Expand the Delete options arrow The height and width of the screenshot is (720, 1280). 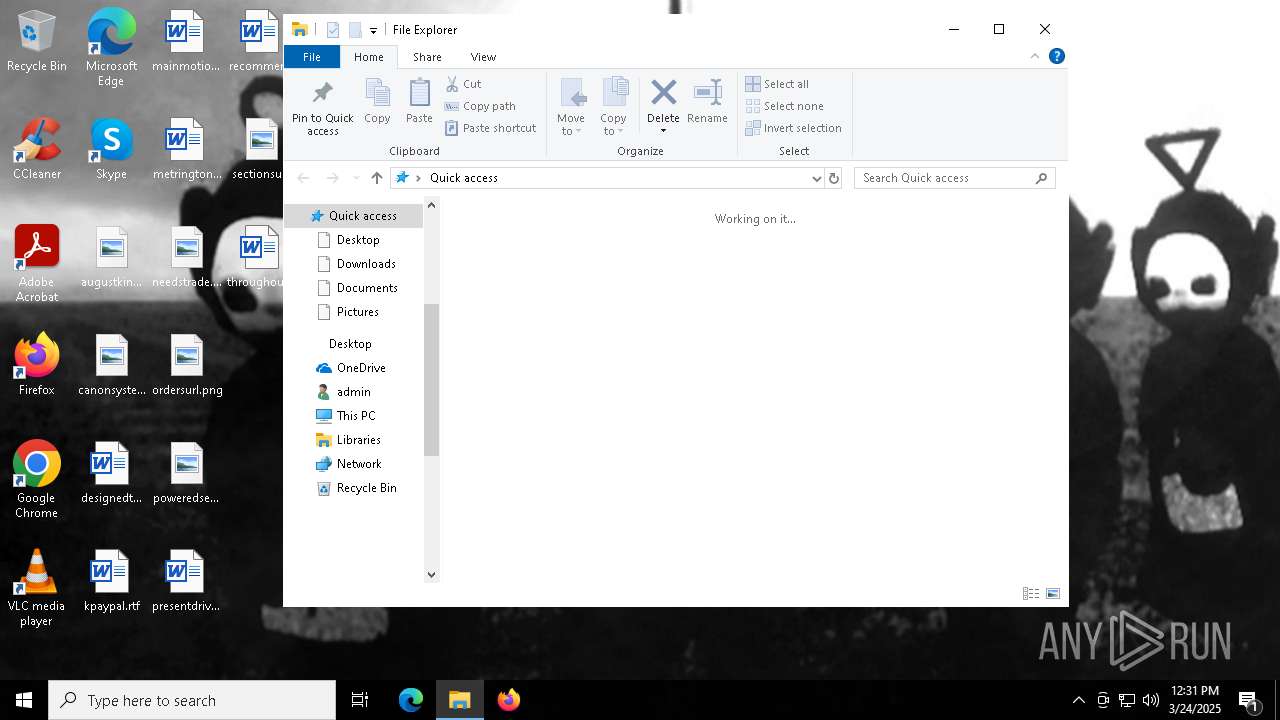coord(663,131)
